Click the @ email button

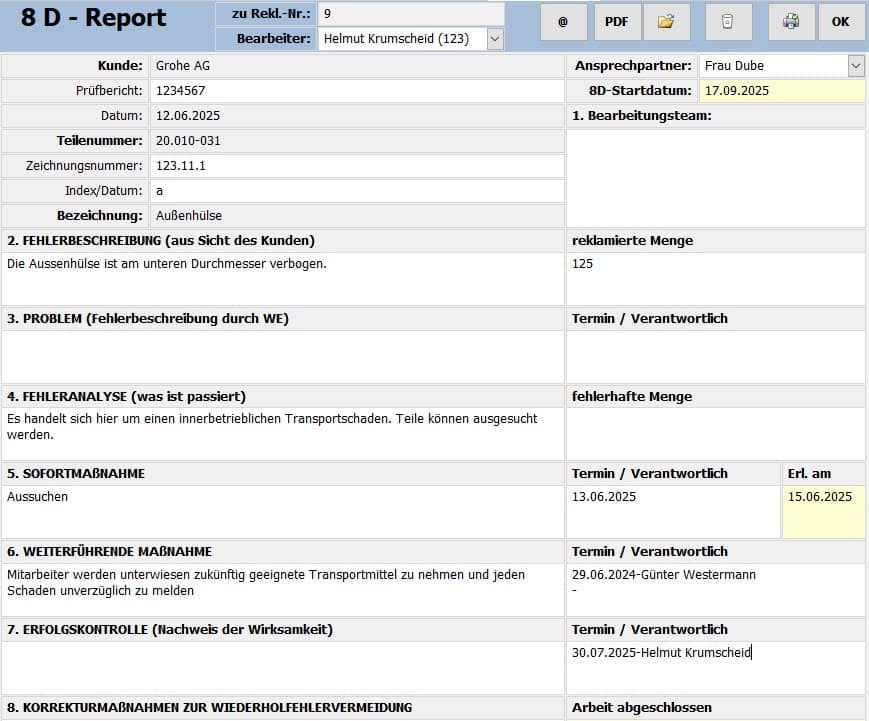click(x=563, y=22)
